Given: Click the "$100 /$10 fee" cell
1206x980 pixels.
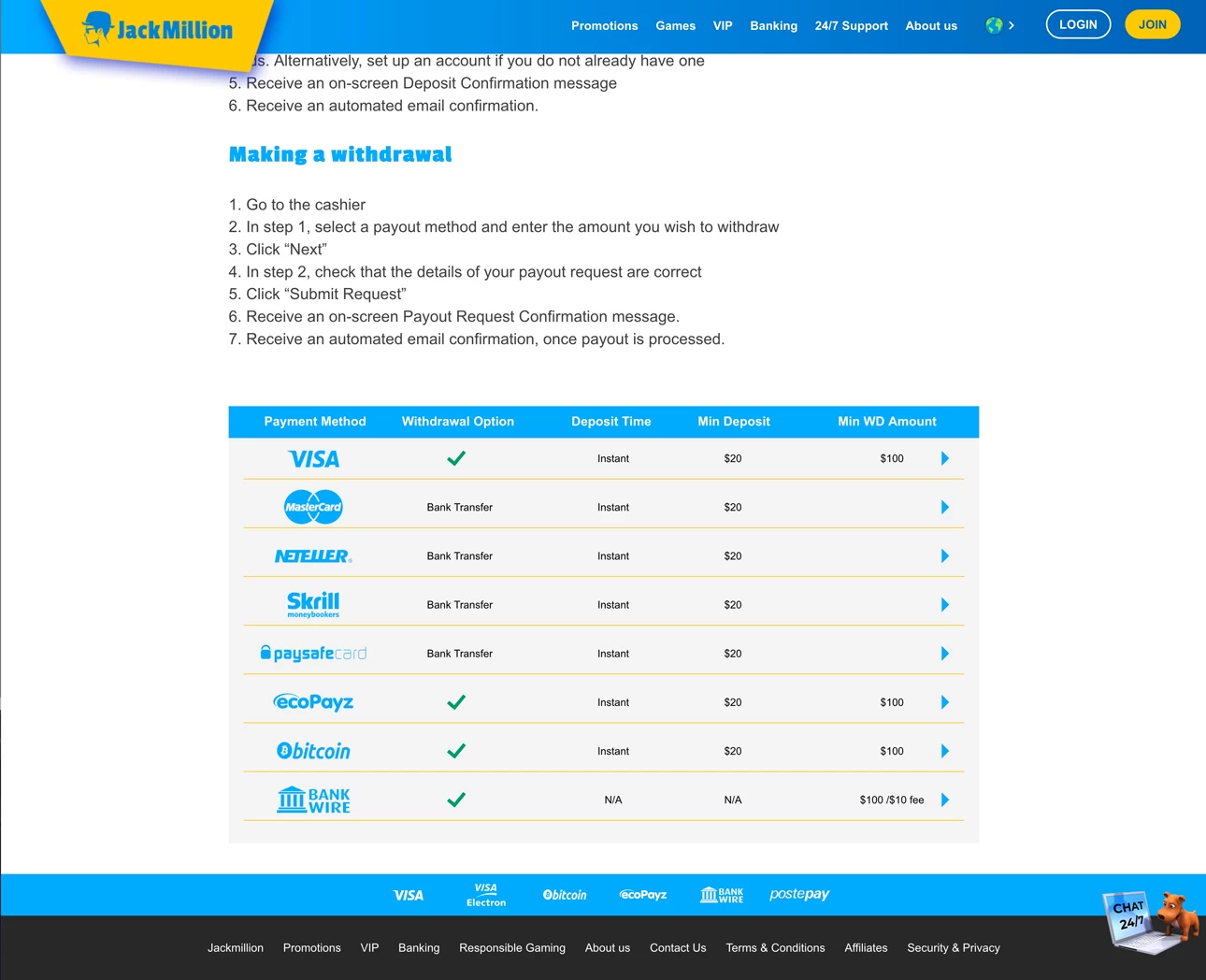Looking at the screenshot, I should (x=892, y=800).
